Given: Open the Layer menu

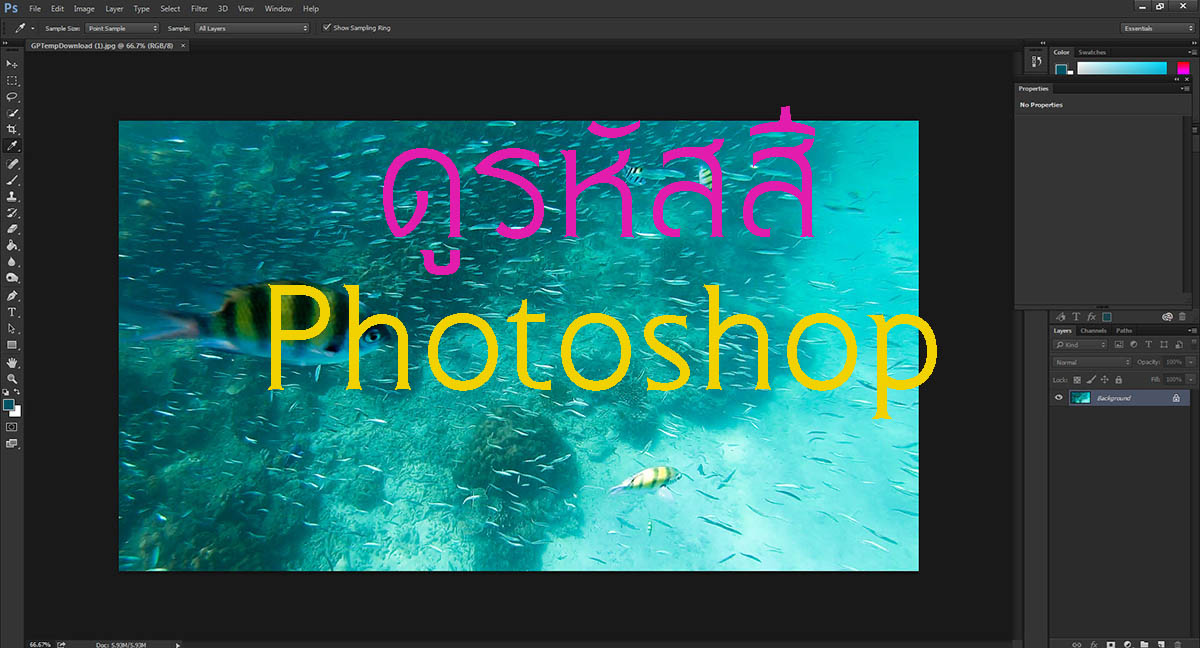Looking at the screenshot, I should click(114, 9).
